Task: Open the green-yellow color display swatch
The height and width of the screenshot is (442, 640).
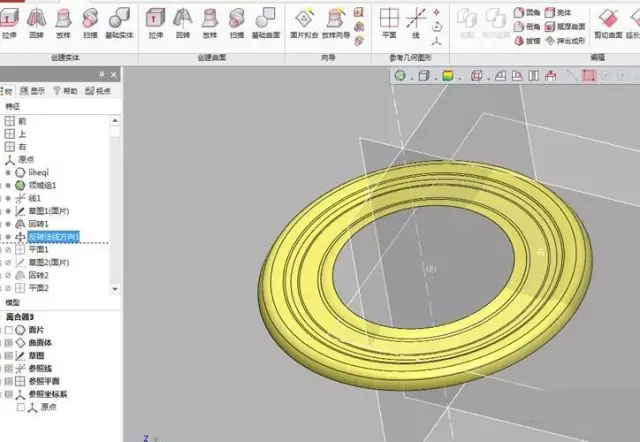Action: pos(447,75)
